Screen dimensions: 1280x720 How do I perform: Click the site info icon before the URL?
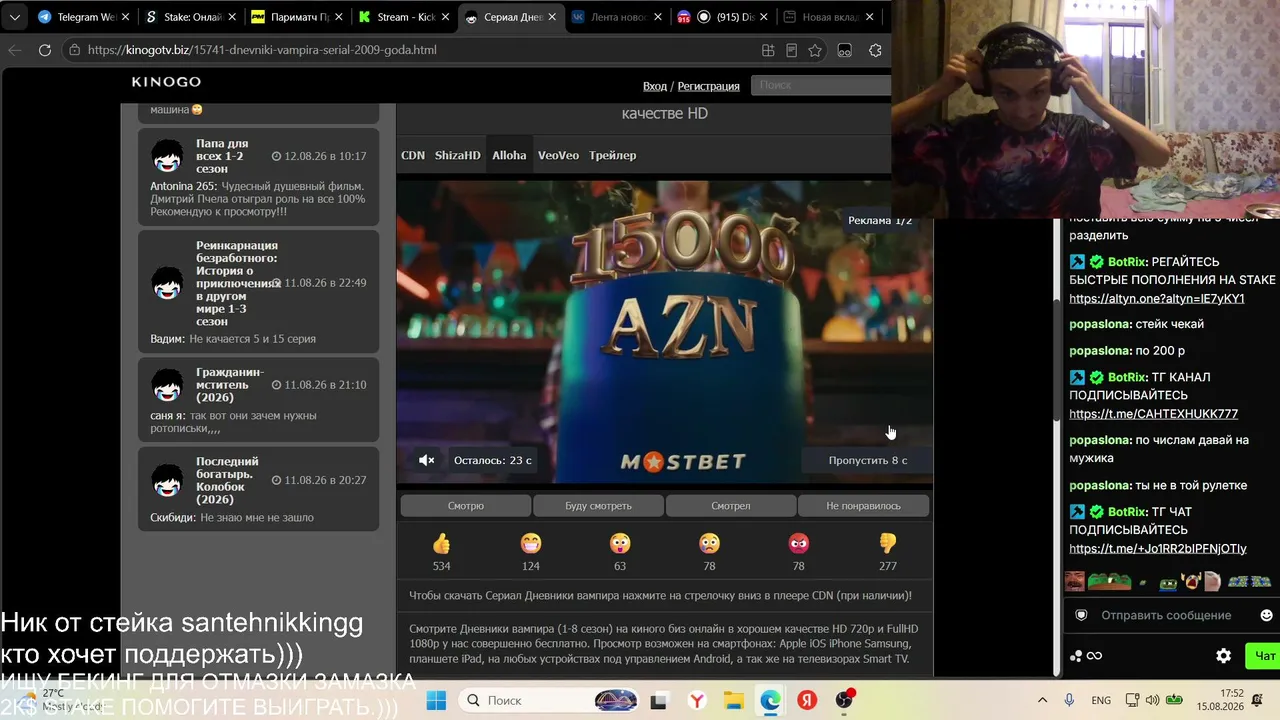point(74,50)
